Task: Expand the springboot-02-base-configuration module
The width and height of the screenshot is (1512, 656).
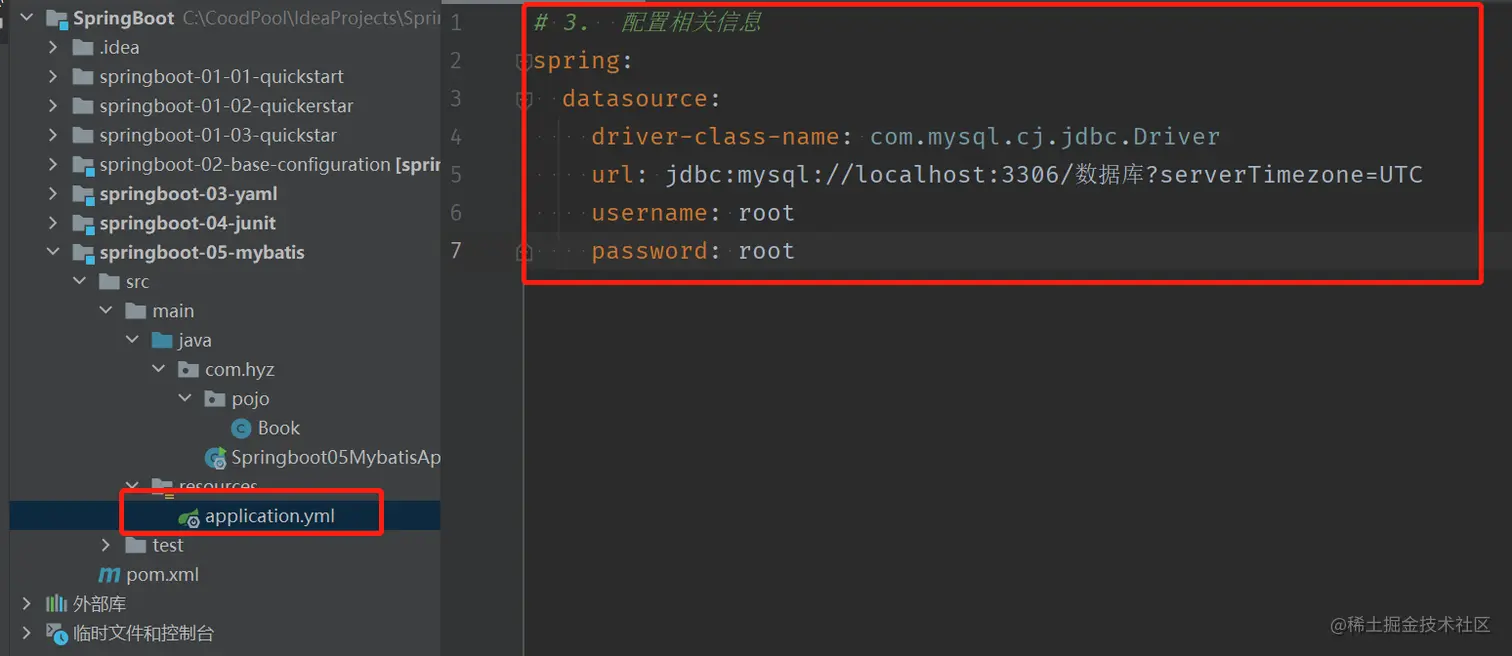Action: point(53,164)
